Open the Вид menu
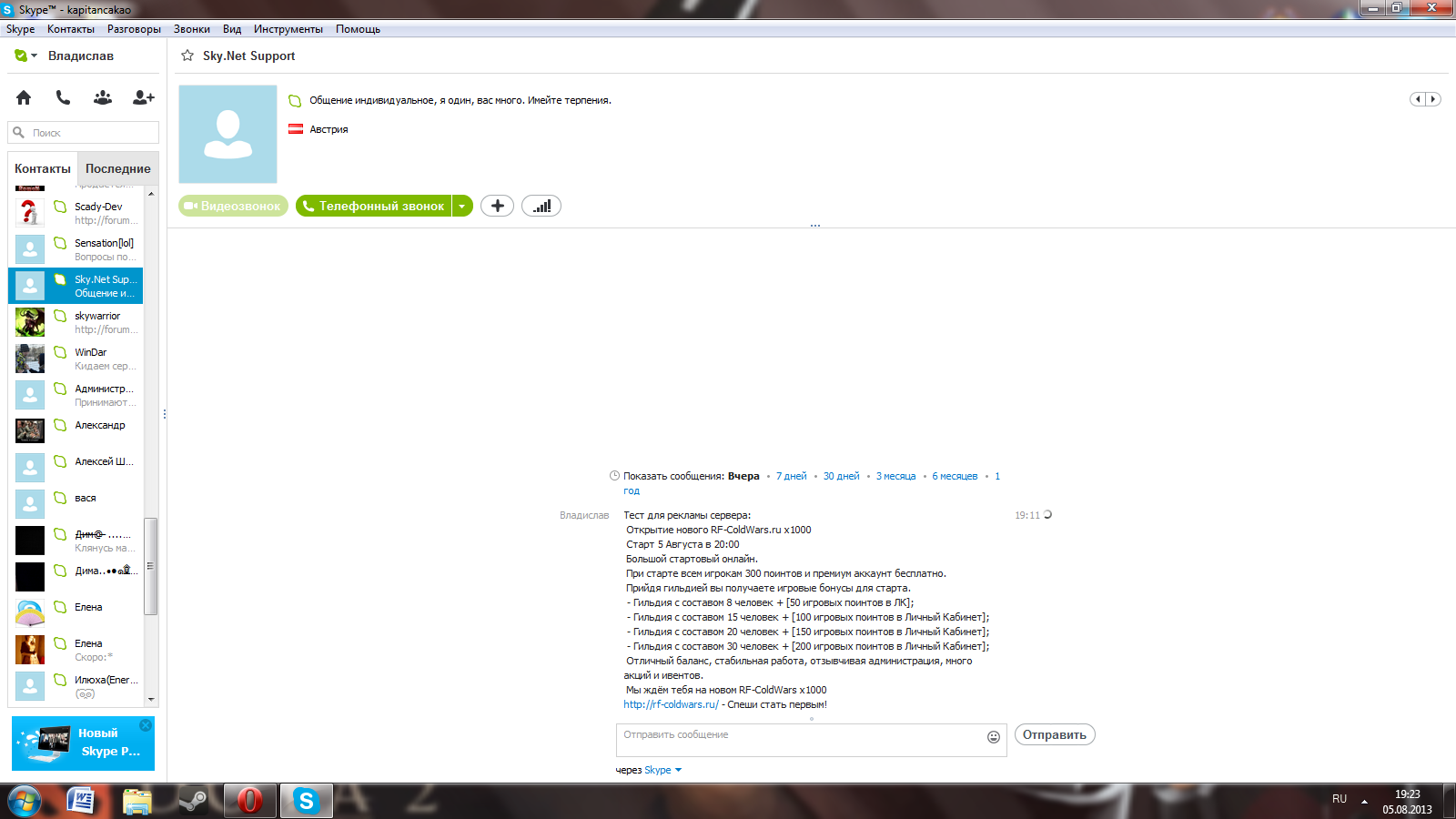Image resolution: width=1456 pixels, height=819 pixels. [232, 29]
